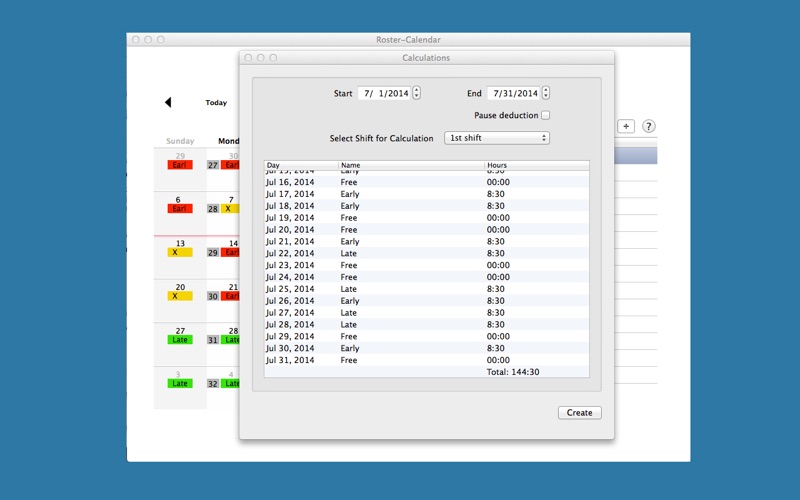This screenshot has width=800, height=500.
Task: Click the week 29 number badge
Action: (x=213, y=253)
